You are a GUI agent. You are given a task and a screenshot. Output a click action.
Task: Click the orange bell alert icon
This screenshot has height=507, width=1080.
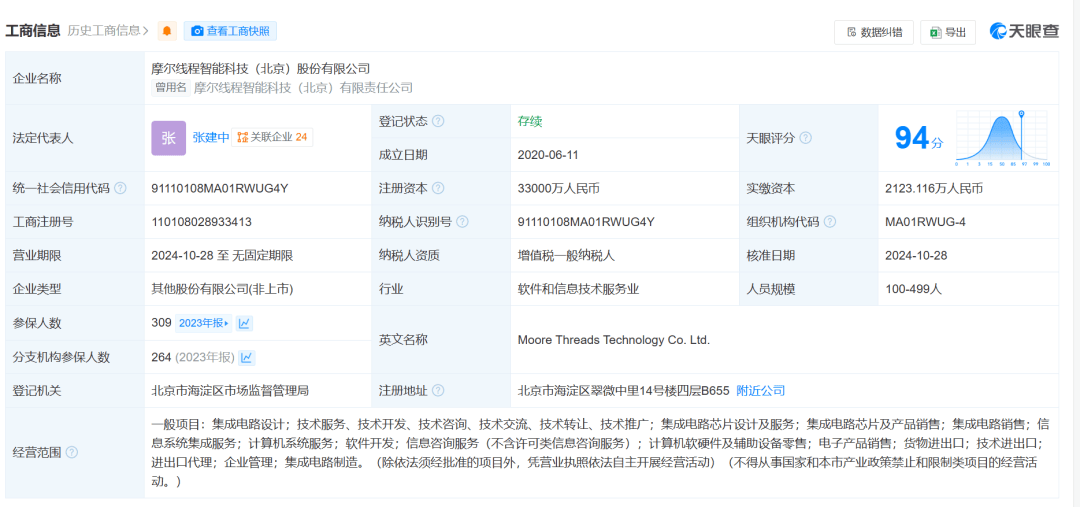[x=167, y=31]
